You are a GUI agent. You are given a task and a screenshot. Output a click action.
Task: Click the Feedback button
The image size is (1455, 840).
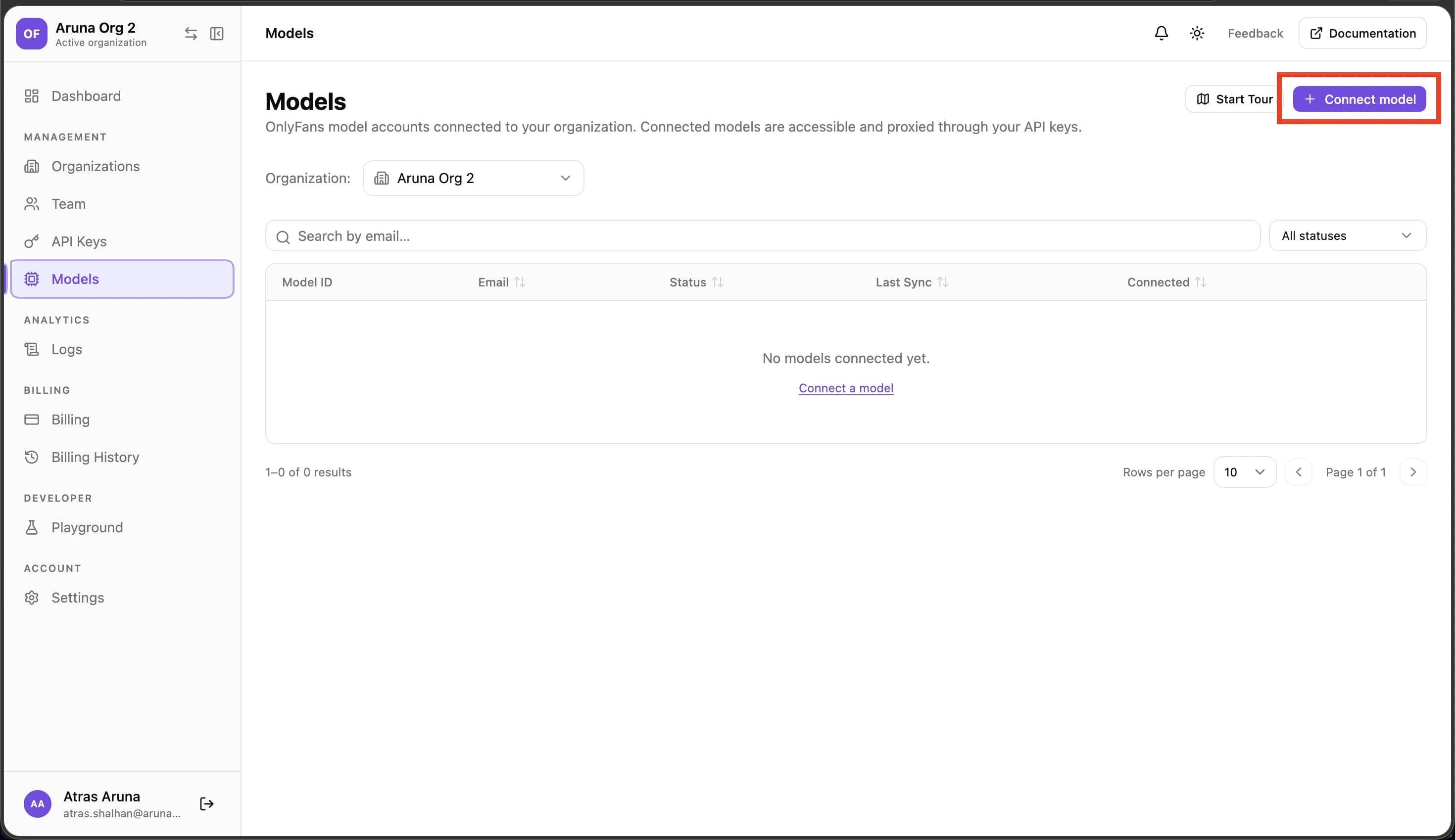1255,34
